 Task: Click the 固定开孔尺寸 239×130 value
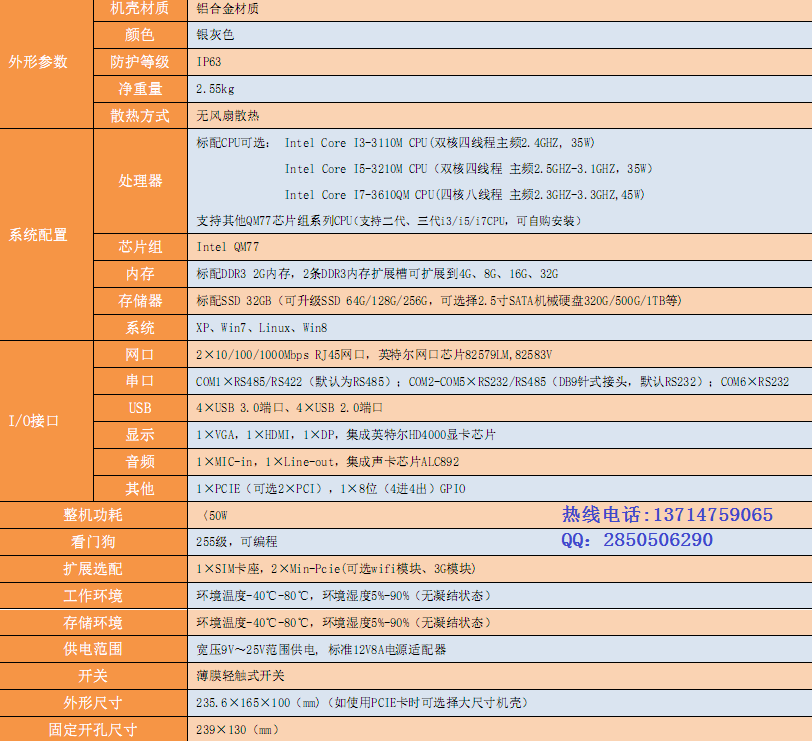pyautogui.click(x=238, y=730)
